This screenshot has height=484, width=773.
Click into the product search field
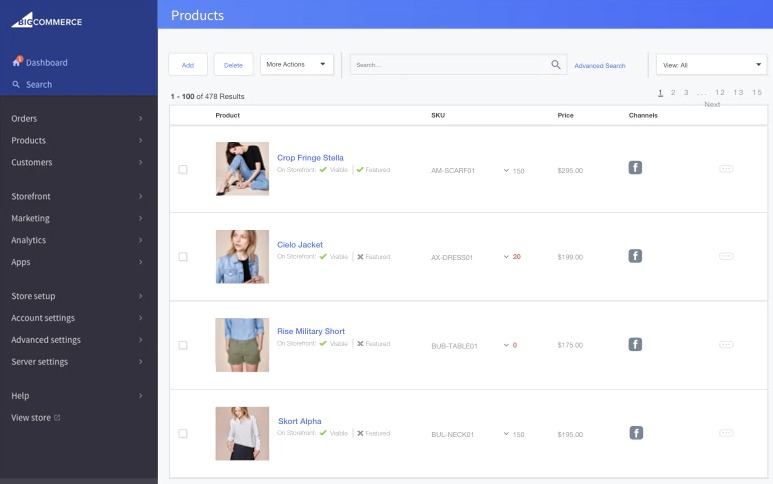point(448,65)
